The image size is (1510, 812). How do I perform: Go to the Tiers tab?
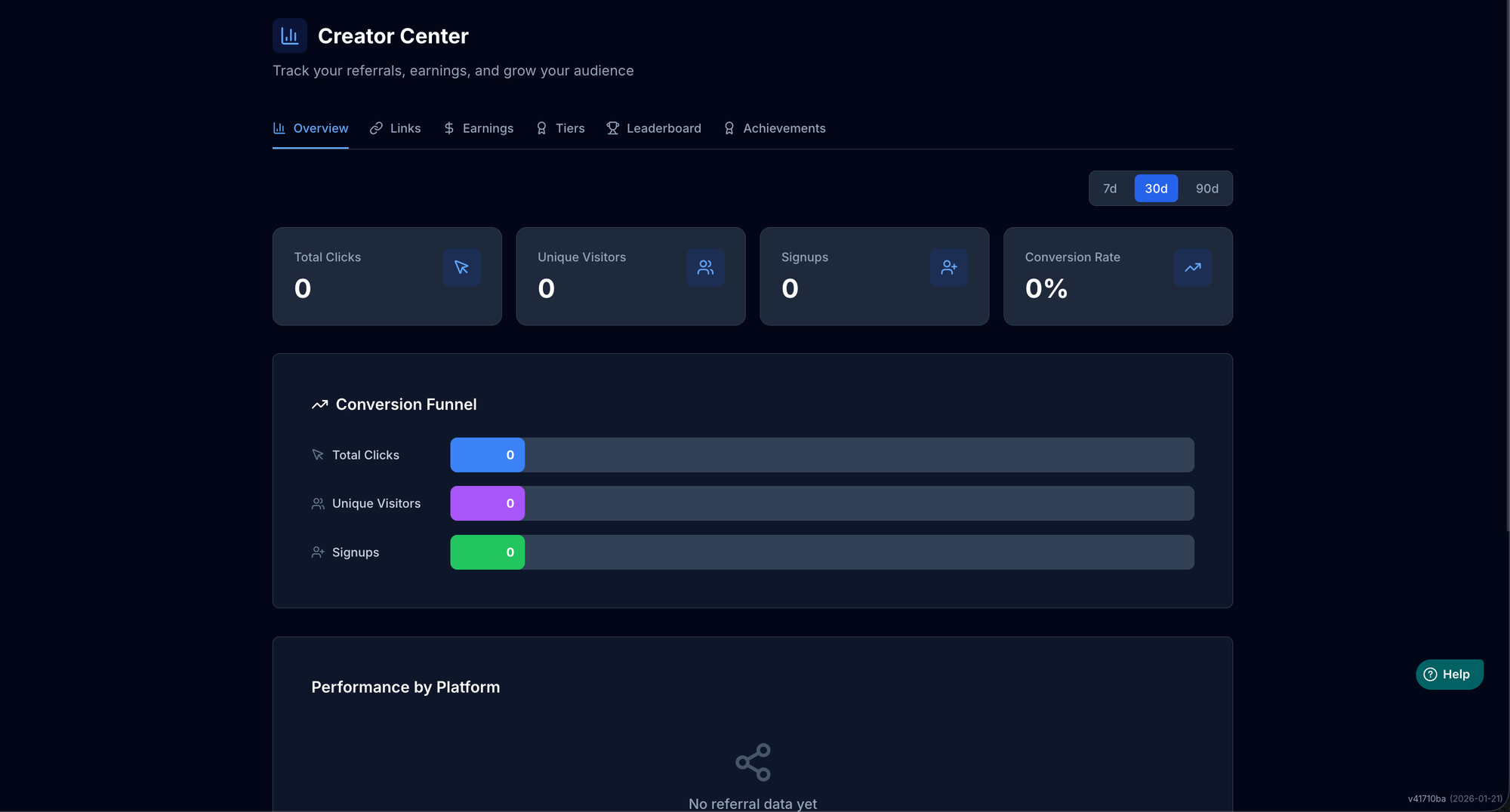(560, 128)
